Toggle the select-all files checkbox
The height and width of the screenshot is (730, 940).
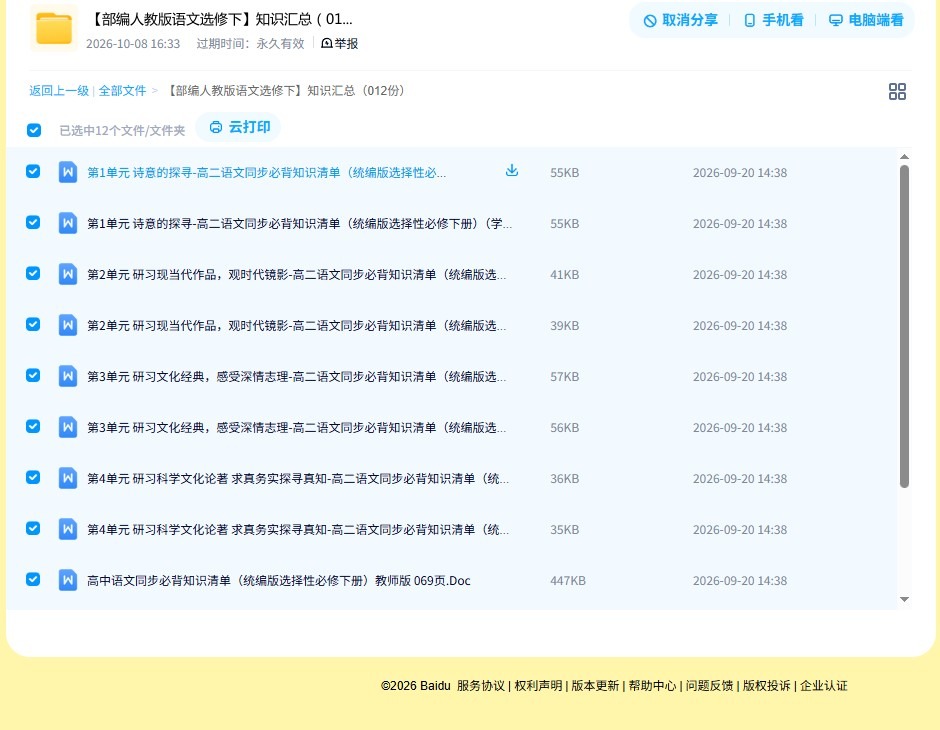pos(34,130)
